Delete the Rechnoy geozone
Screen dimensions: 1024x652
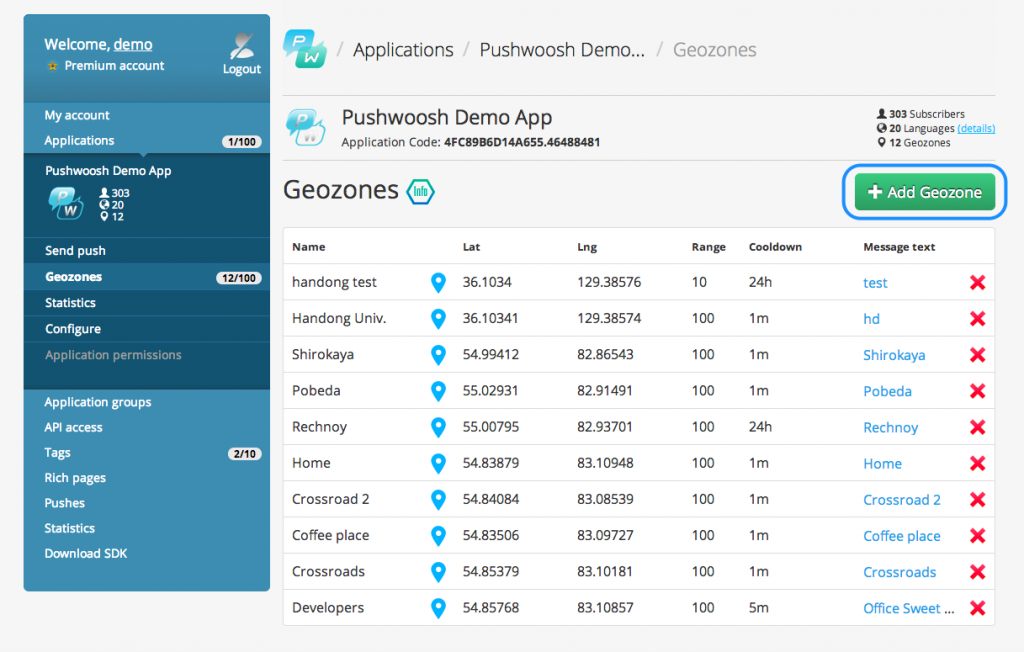978,427
